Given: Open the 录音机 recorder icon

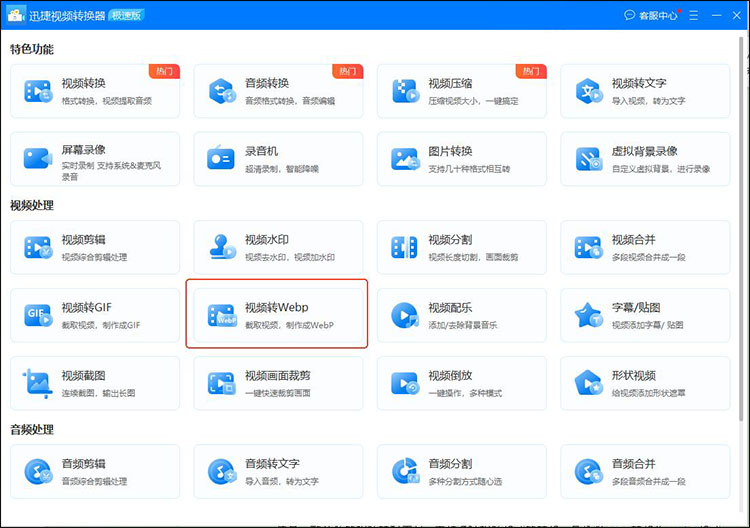Looking at the screenshot, I should 221,158.
